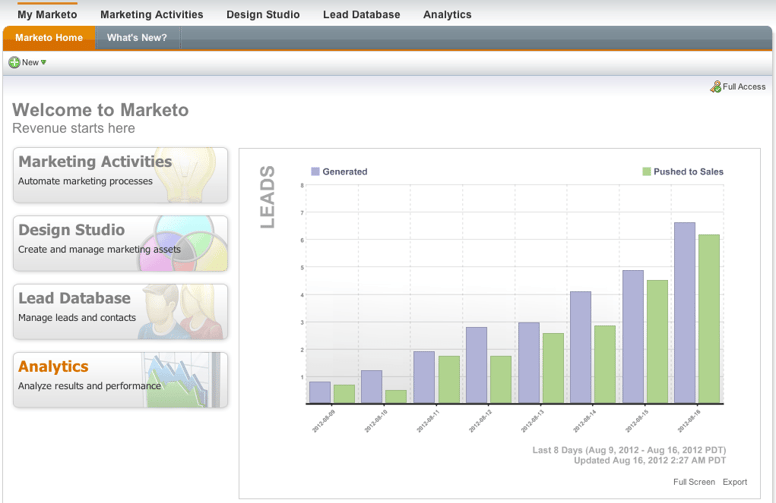This screenshot has height=503, width=776.
Task: Open My Marketo in top navigation
Action: click(47, 15)
